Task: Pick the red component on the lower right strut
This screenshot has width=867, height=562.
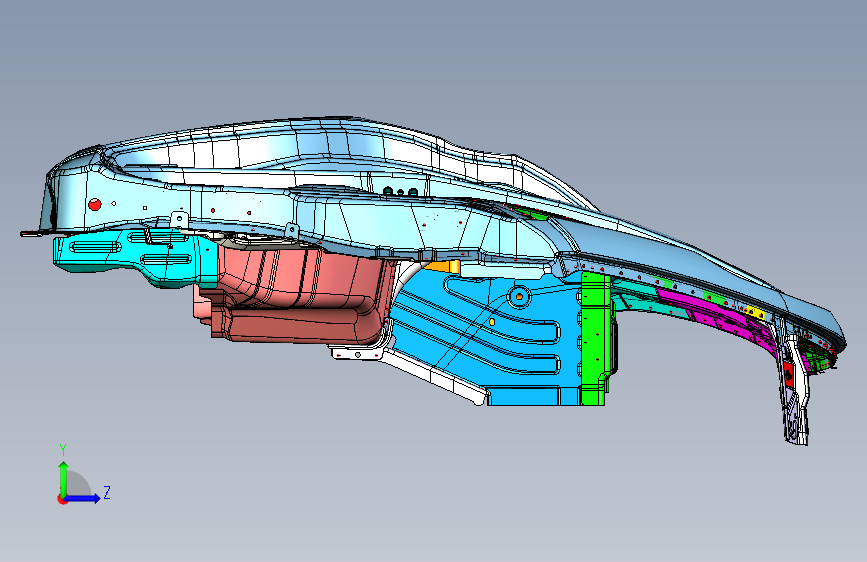Action: pos(788,374)
